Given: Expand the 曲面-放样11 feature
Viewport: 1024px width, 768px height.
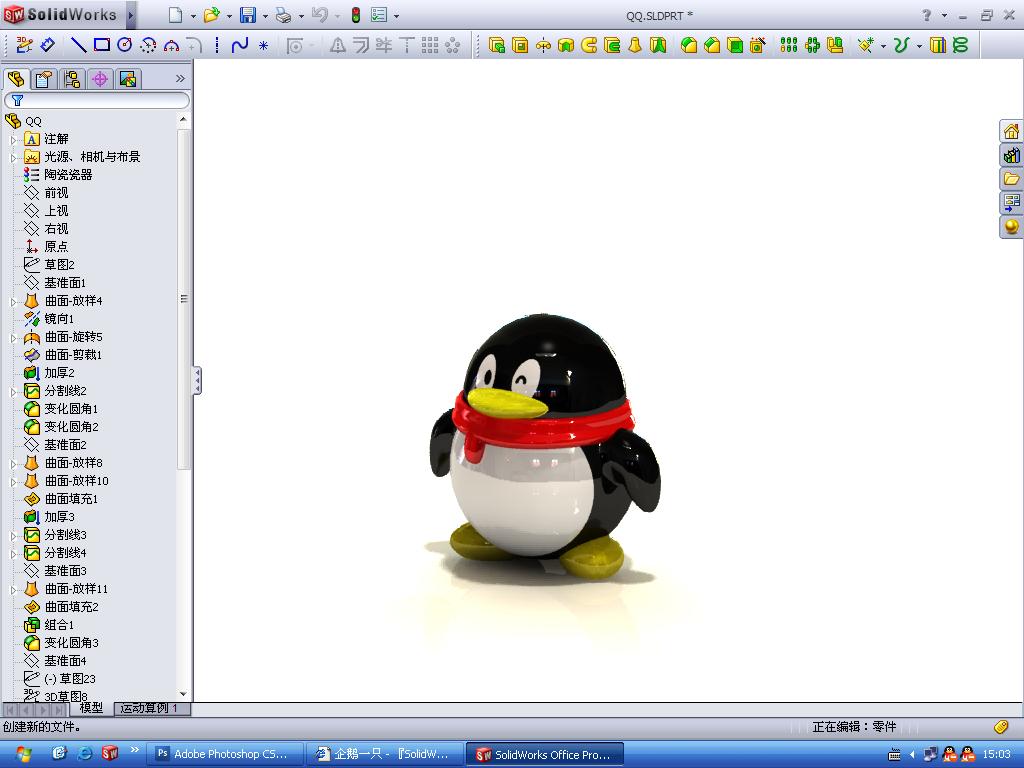Looking at the screenshot, I should tap(13, 590).
